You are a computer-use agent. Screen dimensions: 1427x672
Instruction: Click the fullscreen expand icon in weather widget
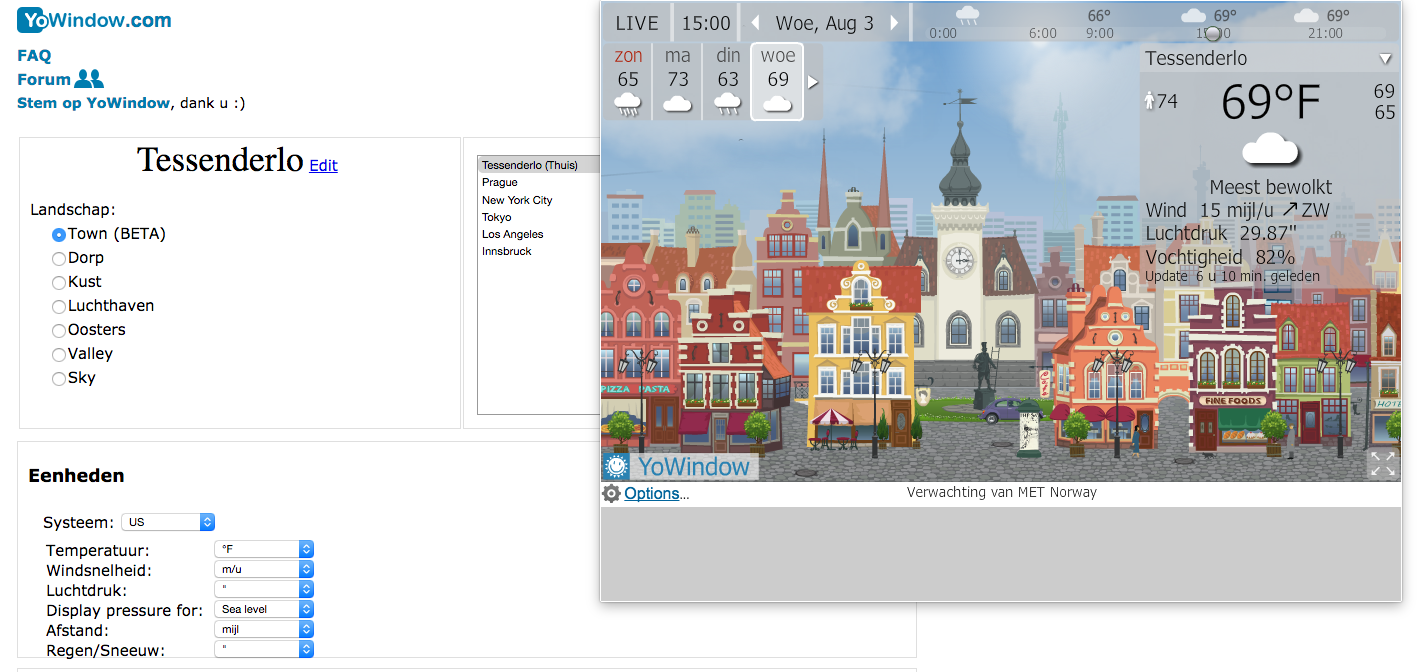(1382, 464)
